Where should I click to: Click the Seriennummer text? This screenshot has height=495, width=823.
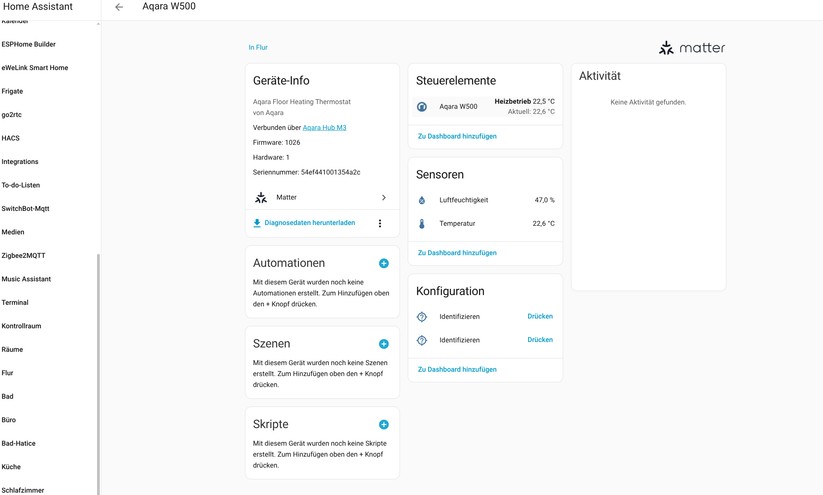(307, 172)
